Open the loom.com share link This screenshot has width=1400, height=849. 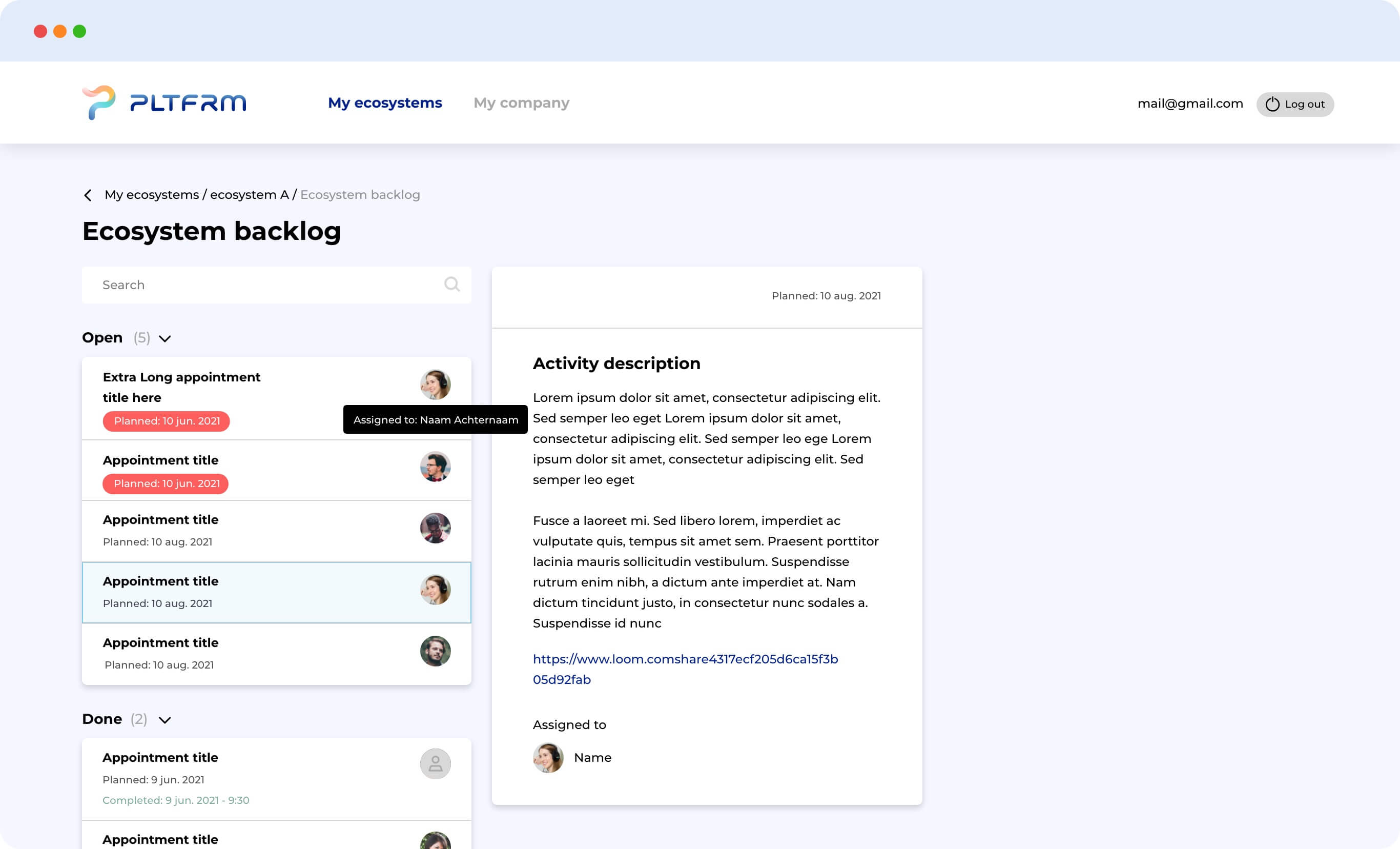pos(685,669)
